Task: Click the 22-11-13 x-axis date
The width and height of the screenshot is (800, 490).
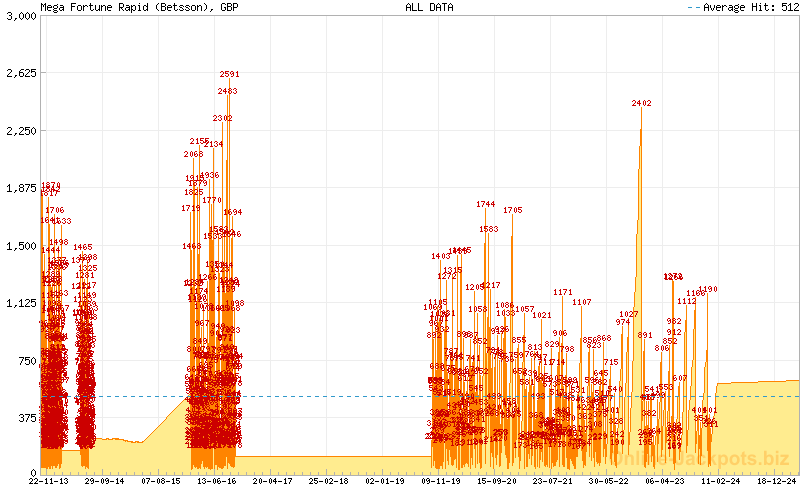Action: point(48,481)
